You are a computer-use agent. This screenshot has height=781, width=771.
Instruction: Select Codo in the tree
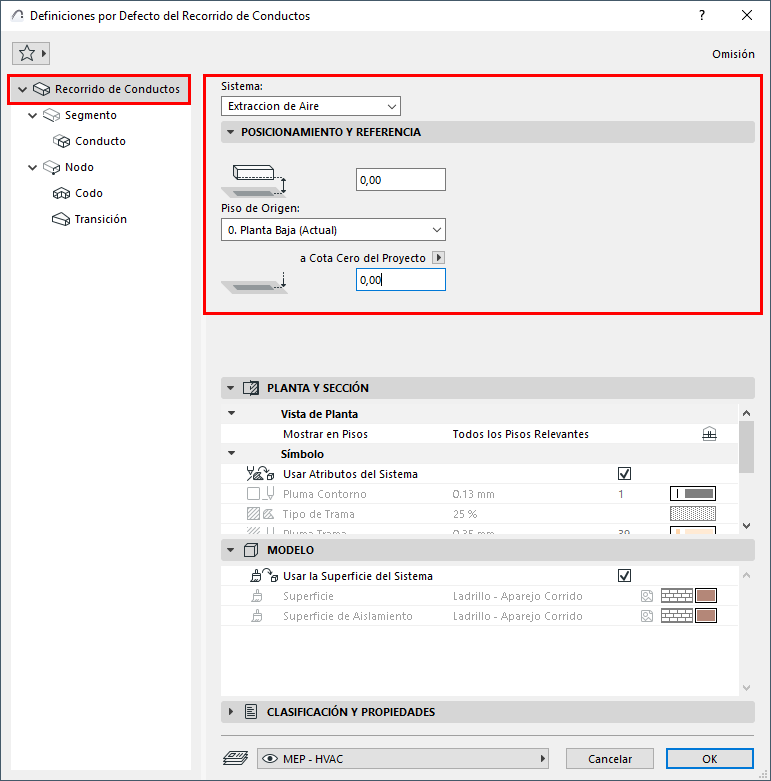pos(89,193)
